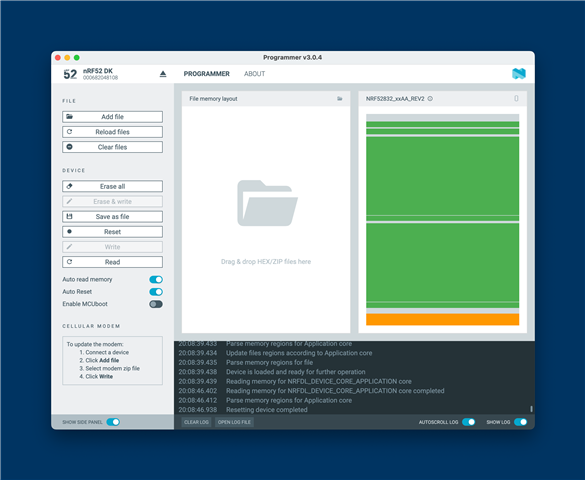Click the device serial number 000682048108
Viewport: 585px width, 480px height.
tap(100, 78)
